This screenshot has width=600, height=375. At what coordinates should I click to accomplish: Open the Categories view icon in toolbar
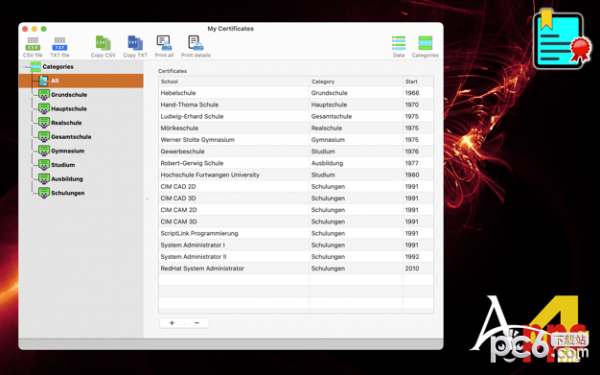425,43
